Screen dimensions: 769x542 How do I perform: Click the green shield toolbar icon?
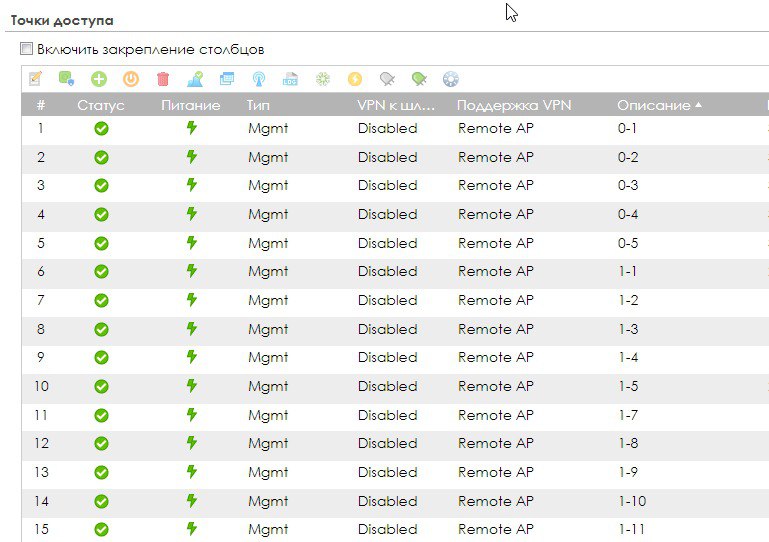coord(66,78)
